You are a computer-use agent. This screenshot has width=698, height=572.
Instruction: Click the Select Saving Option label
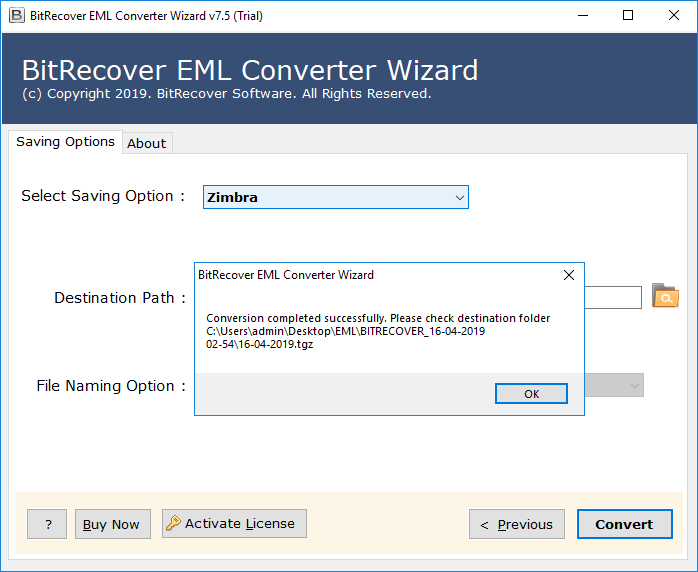(103, 196)
